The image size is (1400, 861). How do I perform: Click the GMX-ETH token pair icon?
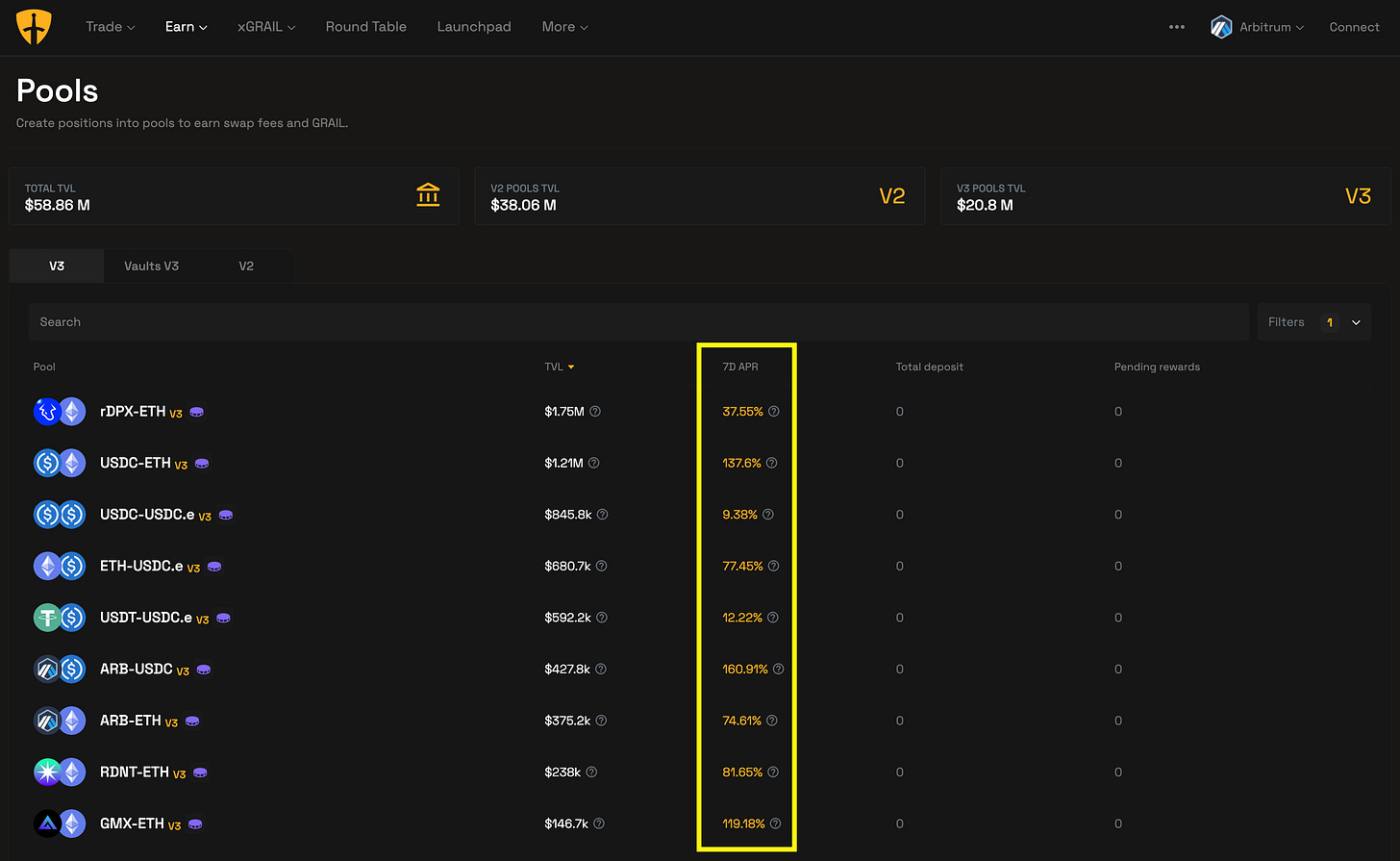60,823
